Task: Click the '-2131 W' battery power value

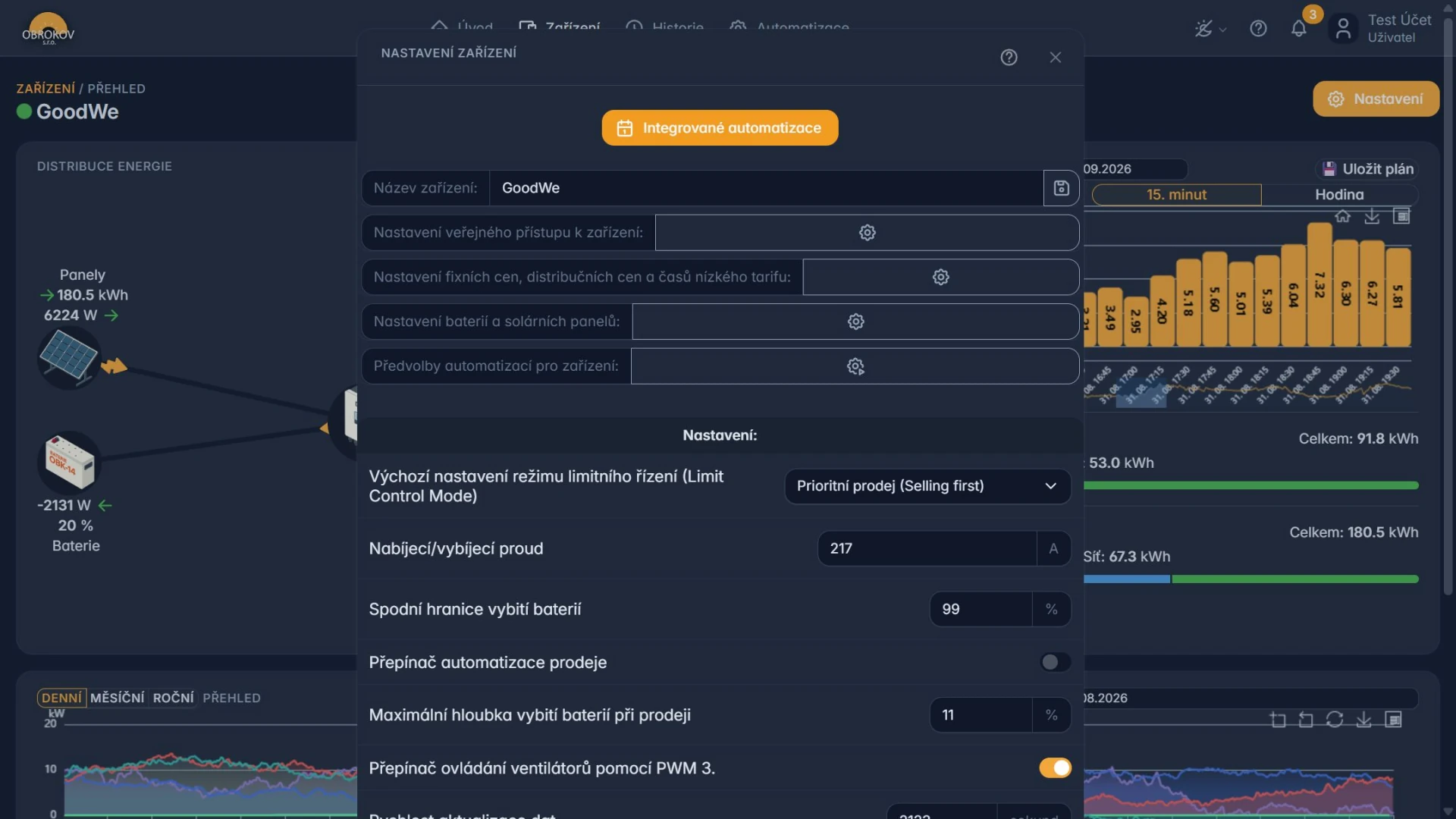Action: pos(64,506)
